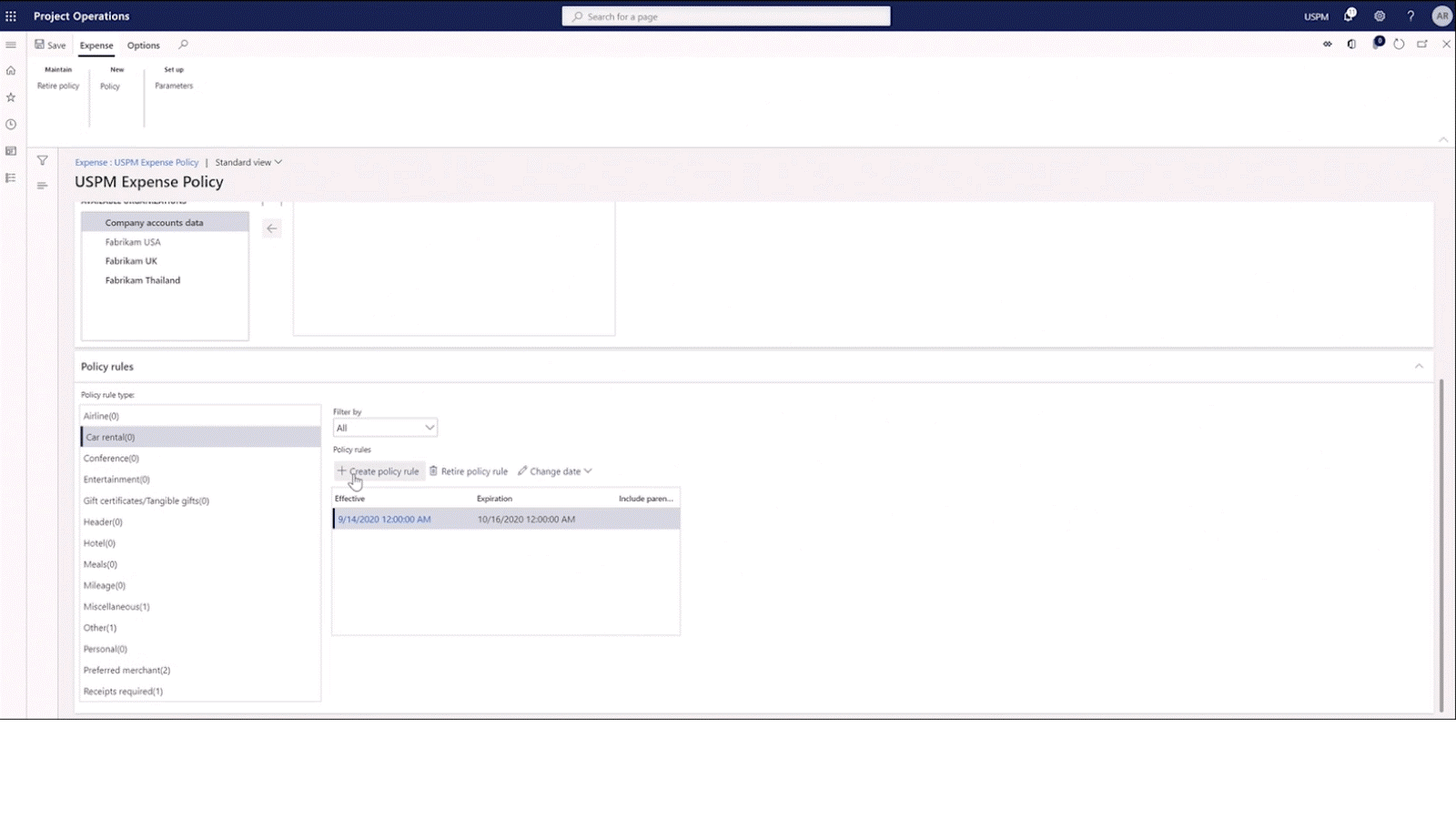
Task: Collapse the Policy rules section chevron
Action: point(1420,366)
